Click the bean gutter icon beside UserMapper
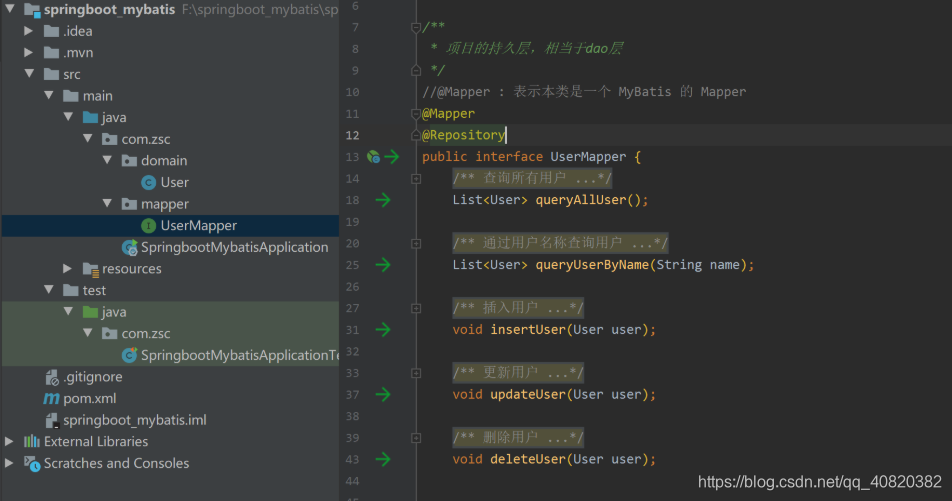 tap(373, 157)
